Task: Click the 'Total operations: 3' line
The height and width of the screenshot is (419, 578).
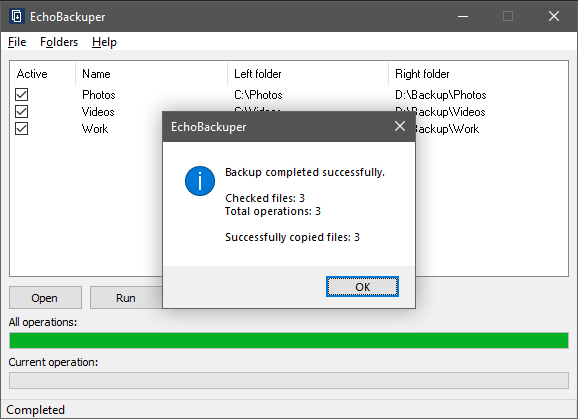Action: pyautogui.click(x=273, y=211)
